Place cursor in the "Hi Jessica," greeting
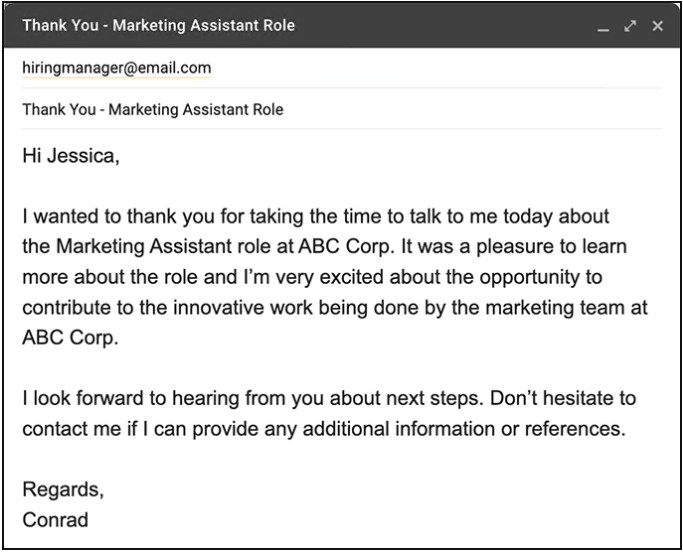 70,157
